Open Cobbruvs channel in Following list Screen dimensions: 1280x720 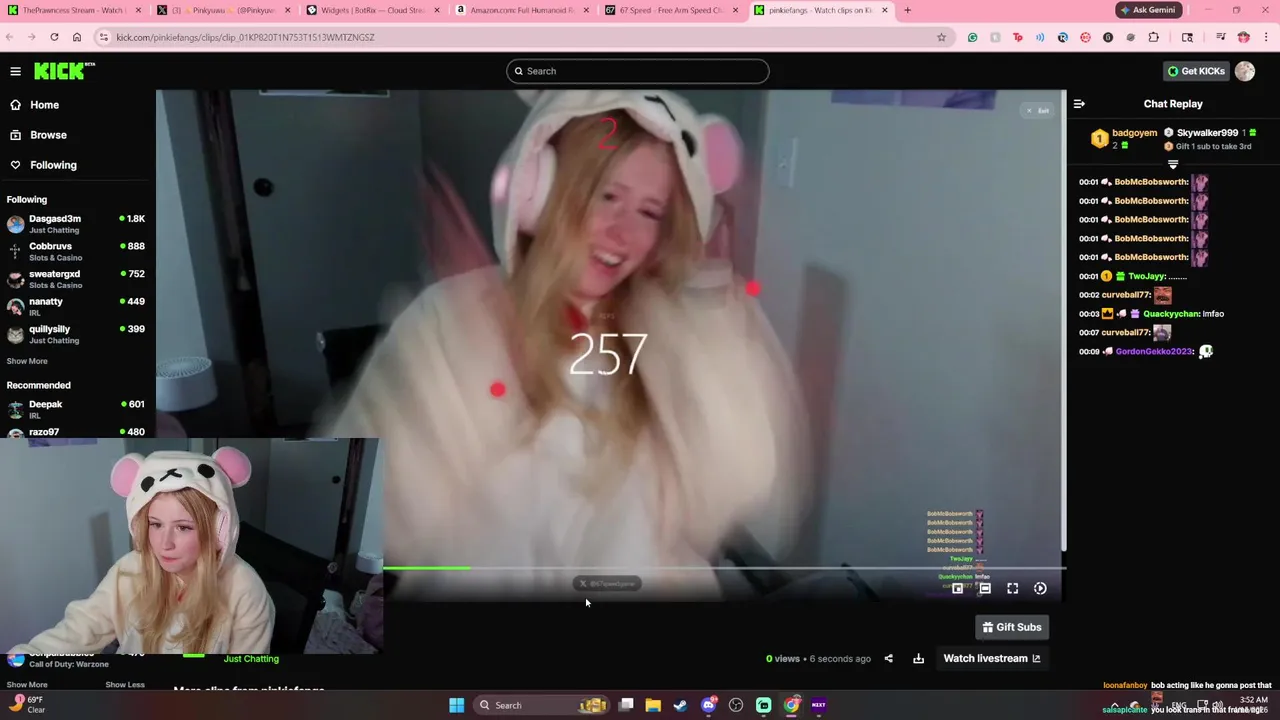point(76,251)
